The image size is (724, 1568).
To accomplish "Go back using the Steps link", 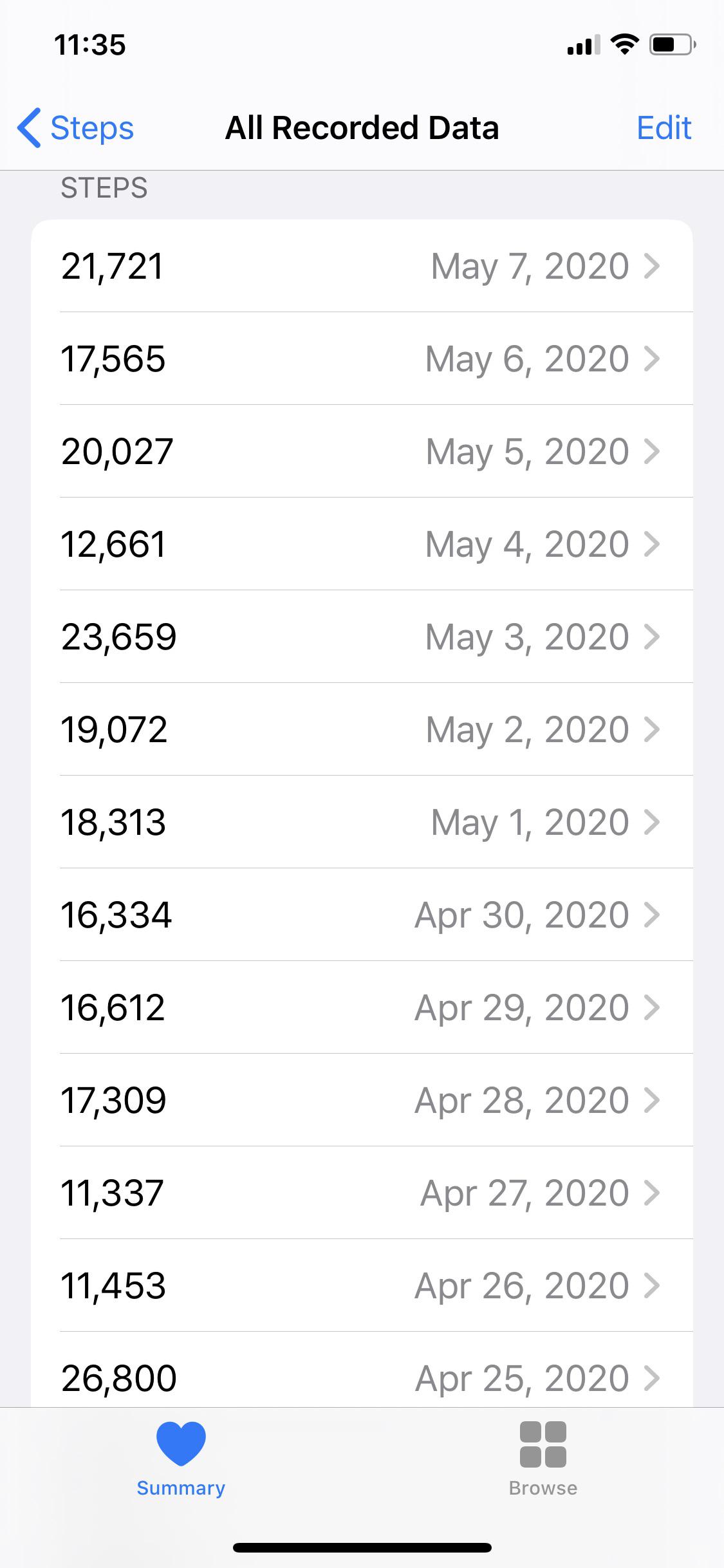I will point(92,127).
